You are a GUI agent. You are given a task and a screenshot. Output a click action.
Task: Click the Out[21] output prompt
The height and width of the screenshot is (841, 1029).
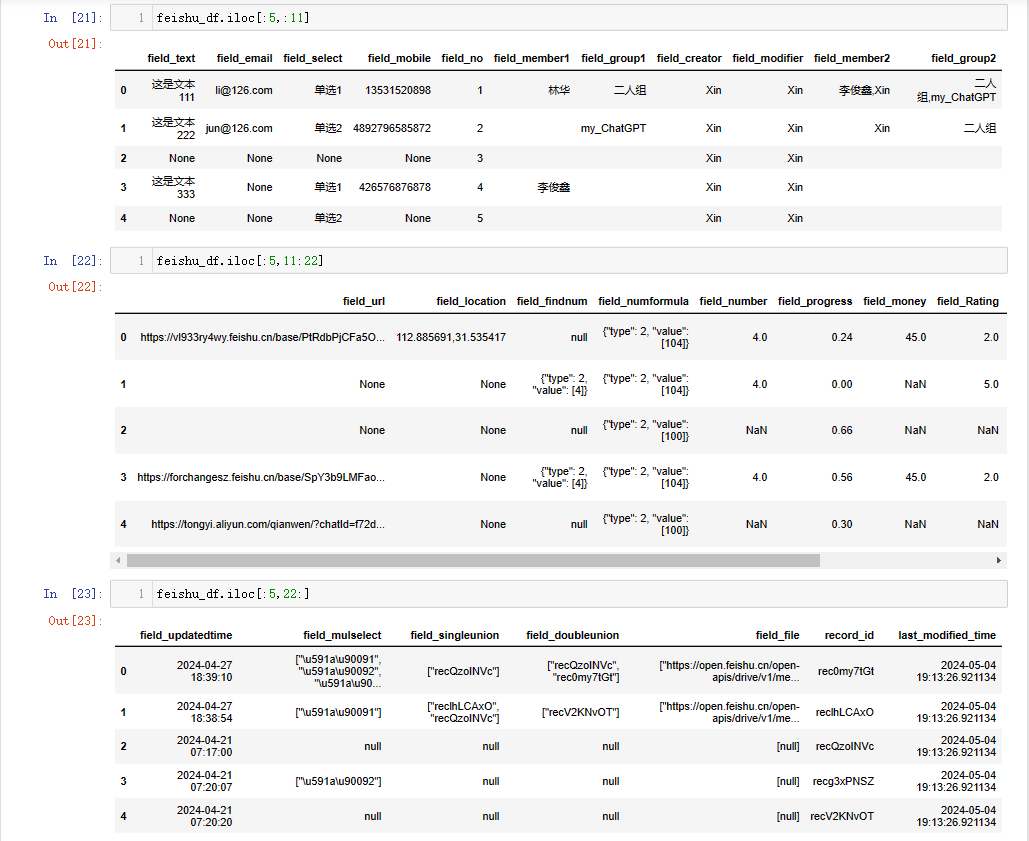(75, 43)
